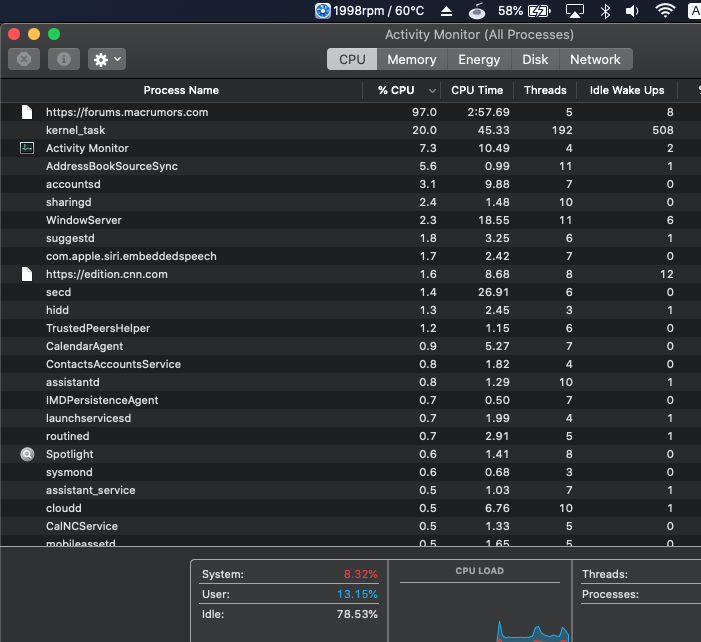
Task: Select the routined process
Action: click(68, 436)
